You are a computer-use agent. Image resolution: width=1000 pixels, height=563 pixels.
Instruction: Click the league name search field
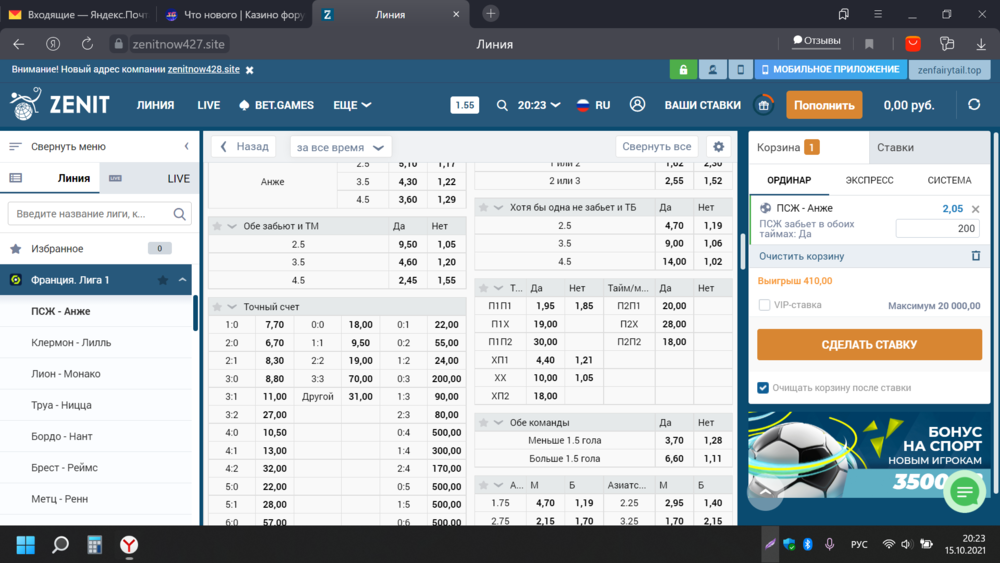coord(99,214)
